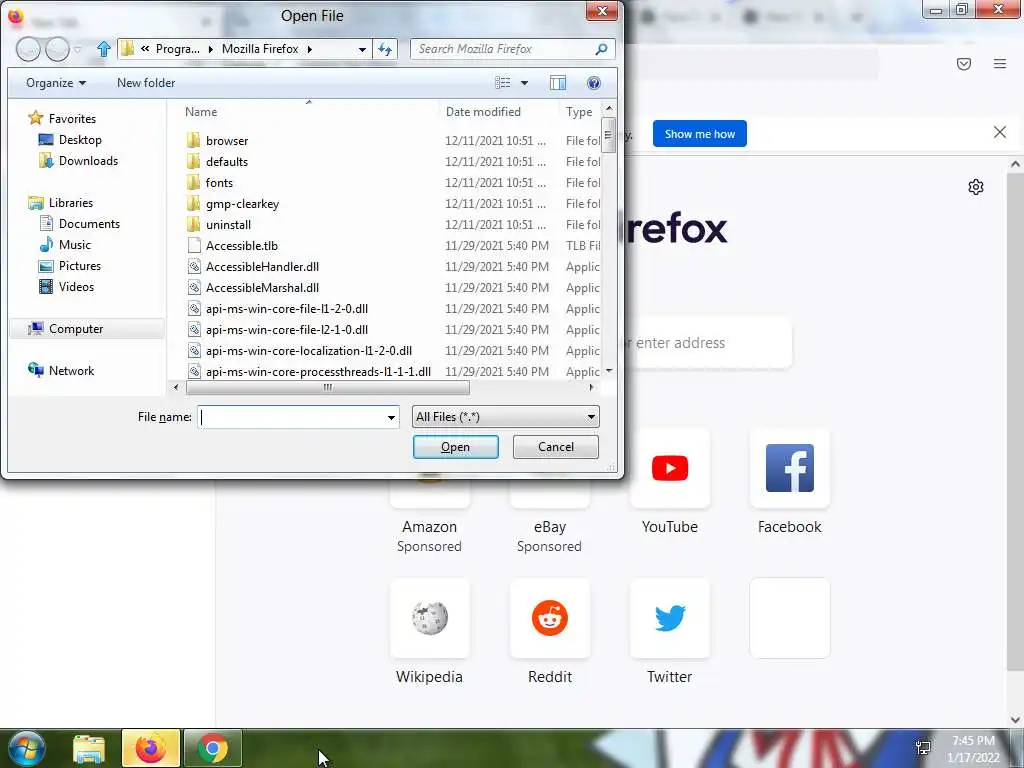Select api-ms-win-core-file-l1-2-0.dll
Viewport: 1024px width, 768px height.
point(287,308)
